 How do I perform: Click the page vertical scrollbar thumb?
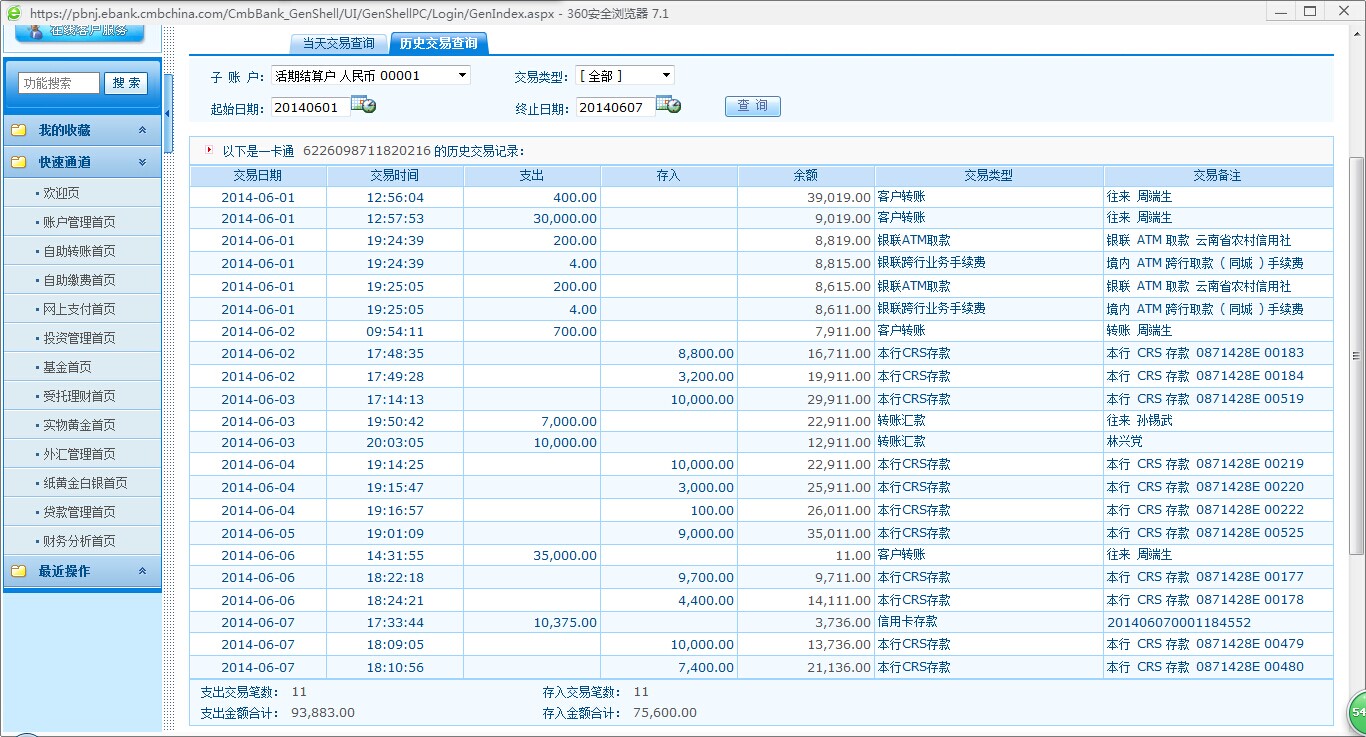point(1357,355)
